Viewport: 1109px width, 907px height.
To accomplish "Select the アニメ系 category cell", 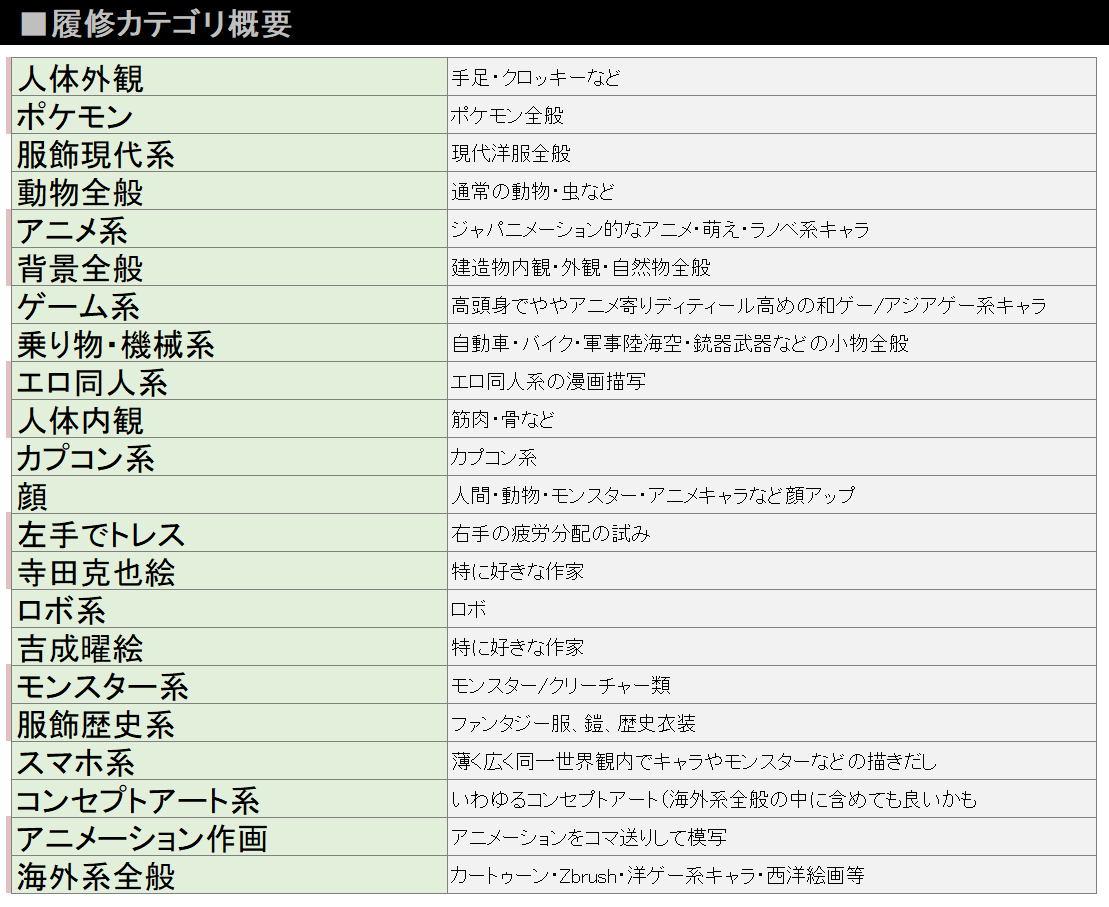I will click(229, 229).
